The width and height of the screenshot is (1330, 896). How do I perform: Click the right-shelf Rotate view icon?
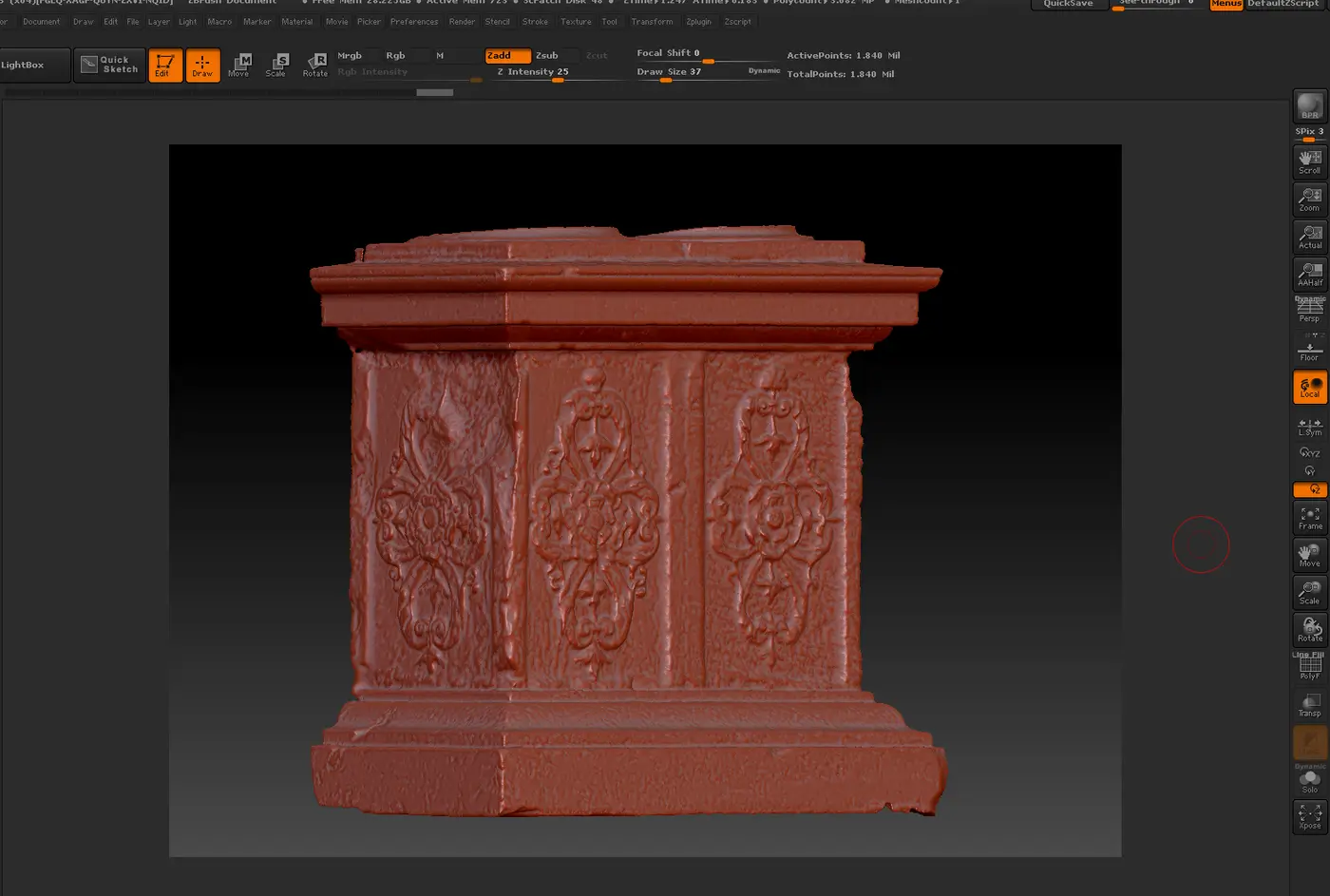tap(1310, 629)
